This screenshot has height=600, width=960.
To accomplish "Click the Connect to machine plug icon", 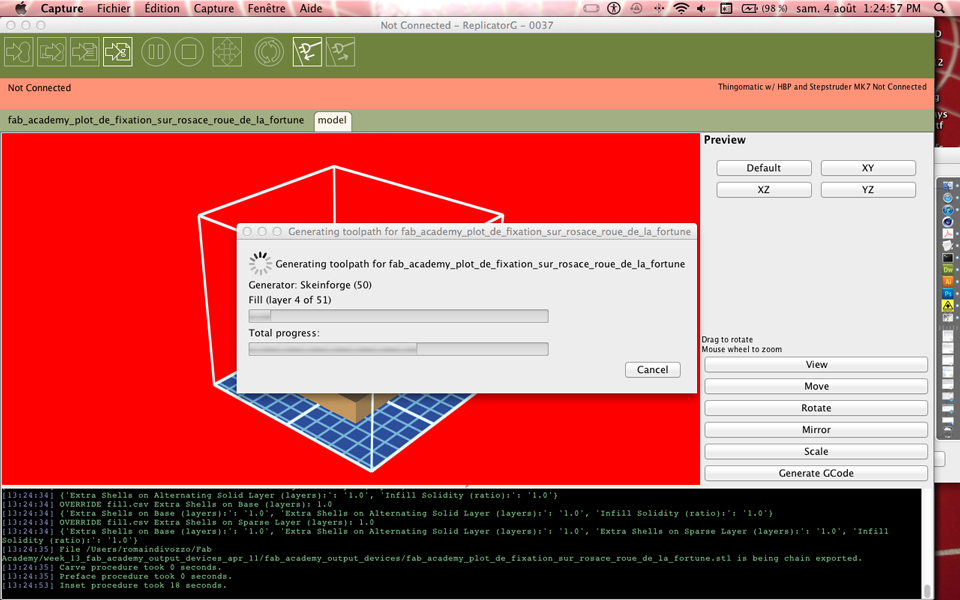I will coord(307,52).
